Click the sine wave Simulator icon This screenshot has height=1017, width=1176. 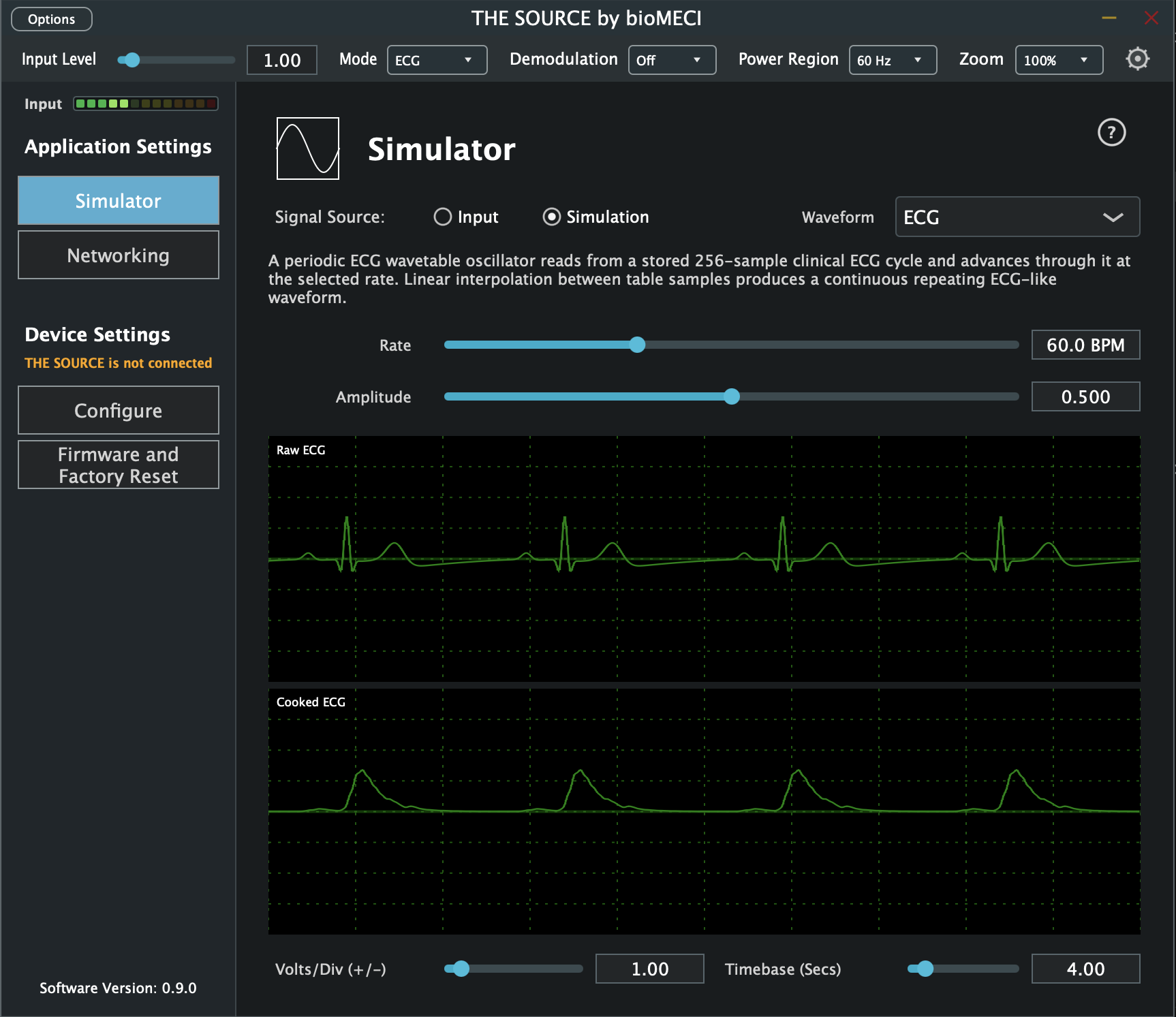click(308, 148)
